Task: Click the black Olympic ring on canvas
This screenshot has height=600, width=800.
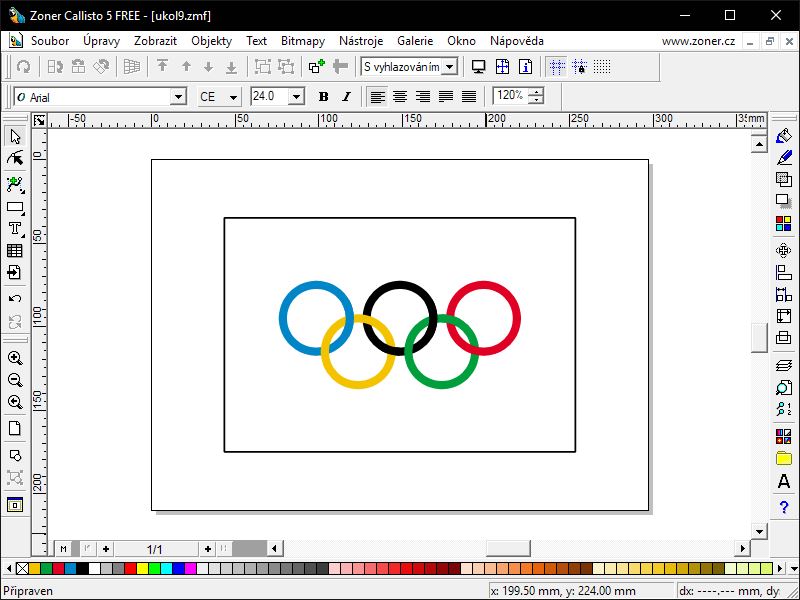Action: click(x=400, y=284)
